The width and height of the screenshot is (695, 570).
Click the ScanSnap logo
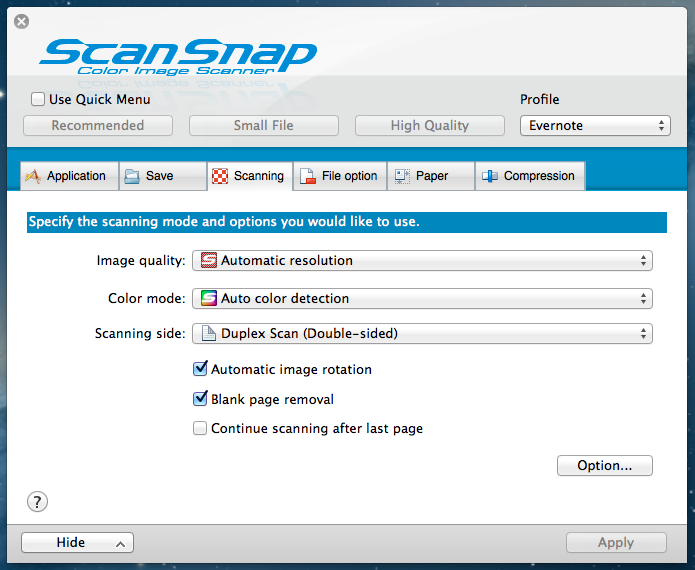tap(178, 58)
